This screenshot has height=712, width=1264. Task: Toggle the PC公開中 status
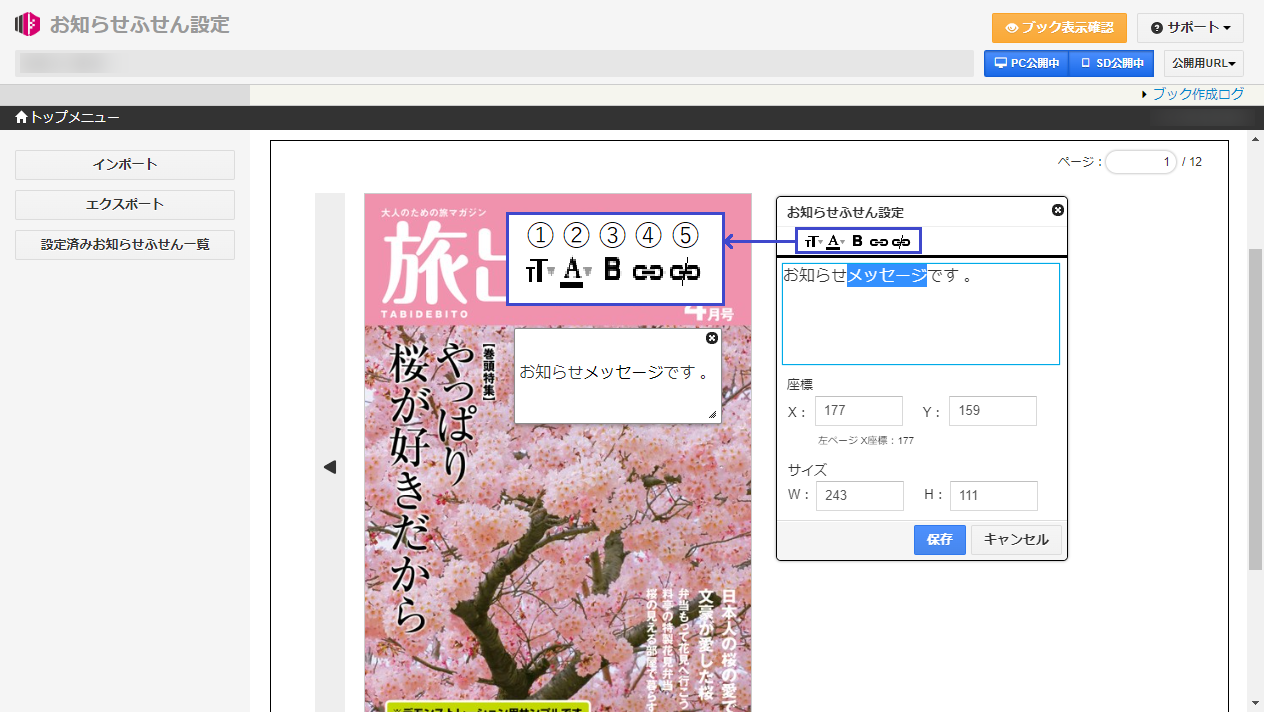tap(1026, 63)
